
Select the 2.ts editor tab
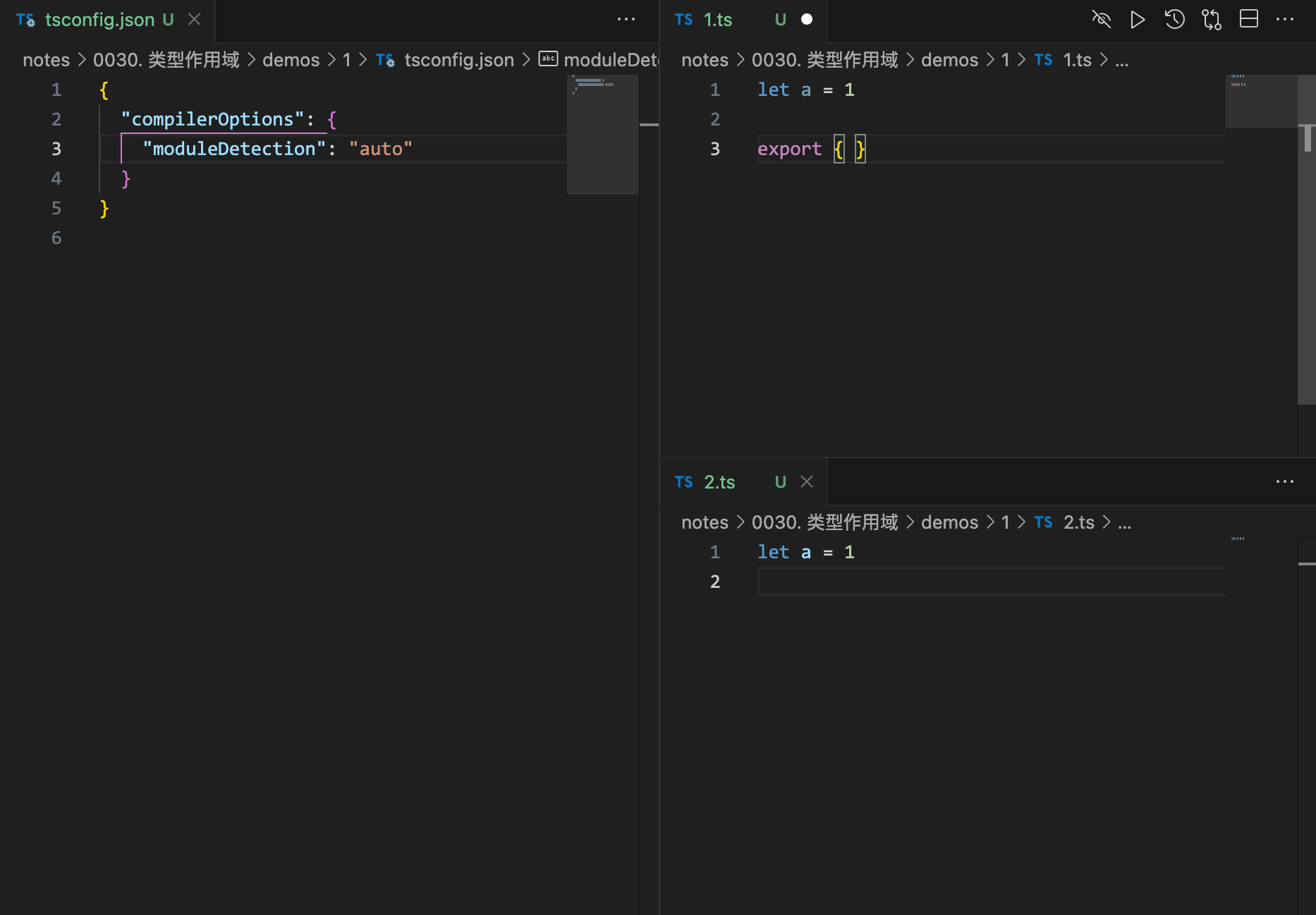coord(719,482)
